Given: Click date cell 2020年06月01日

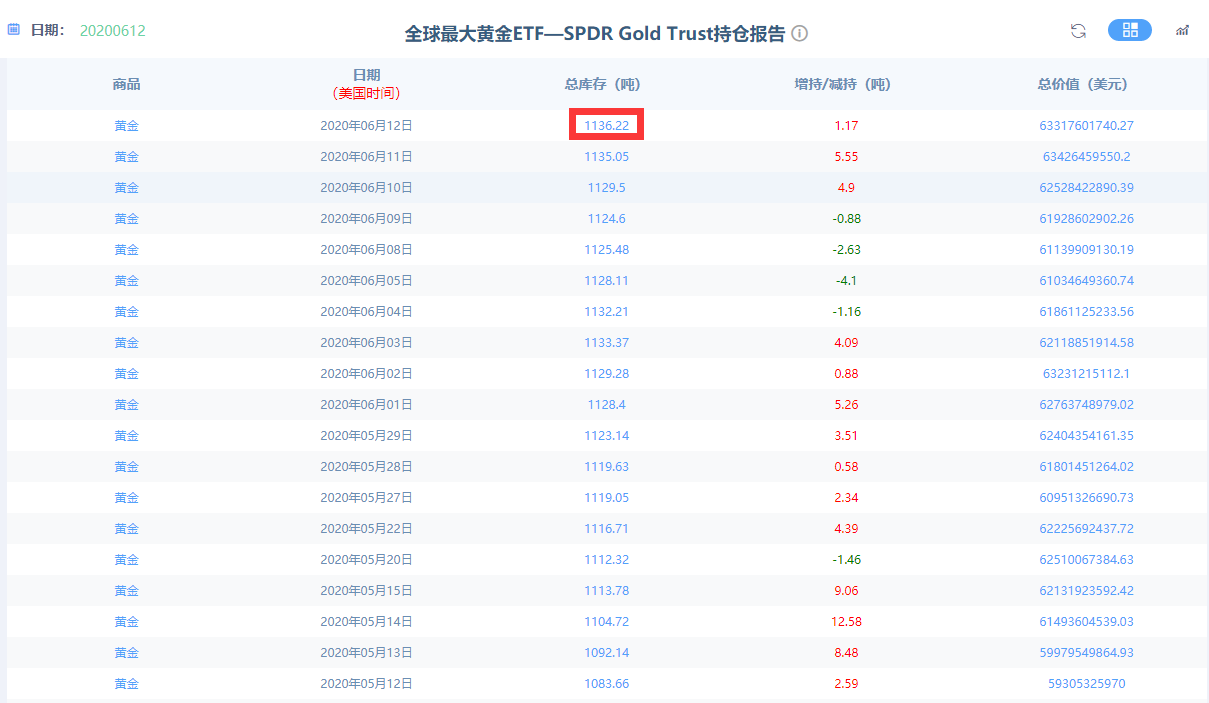Looking at the screenshot, I should 367,405.
